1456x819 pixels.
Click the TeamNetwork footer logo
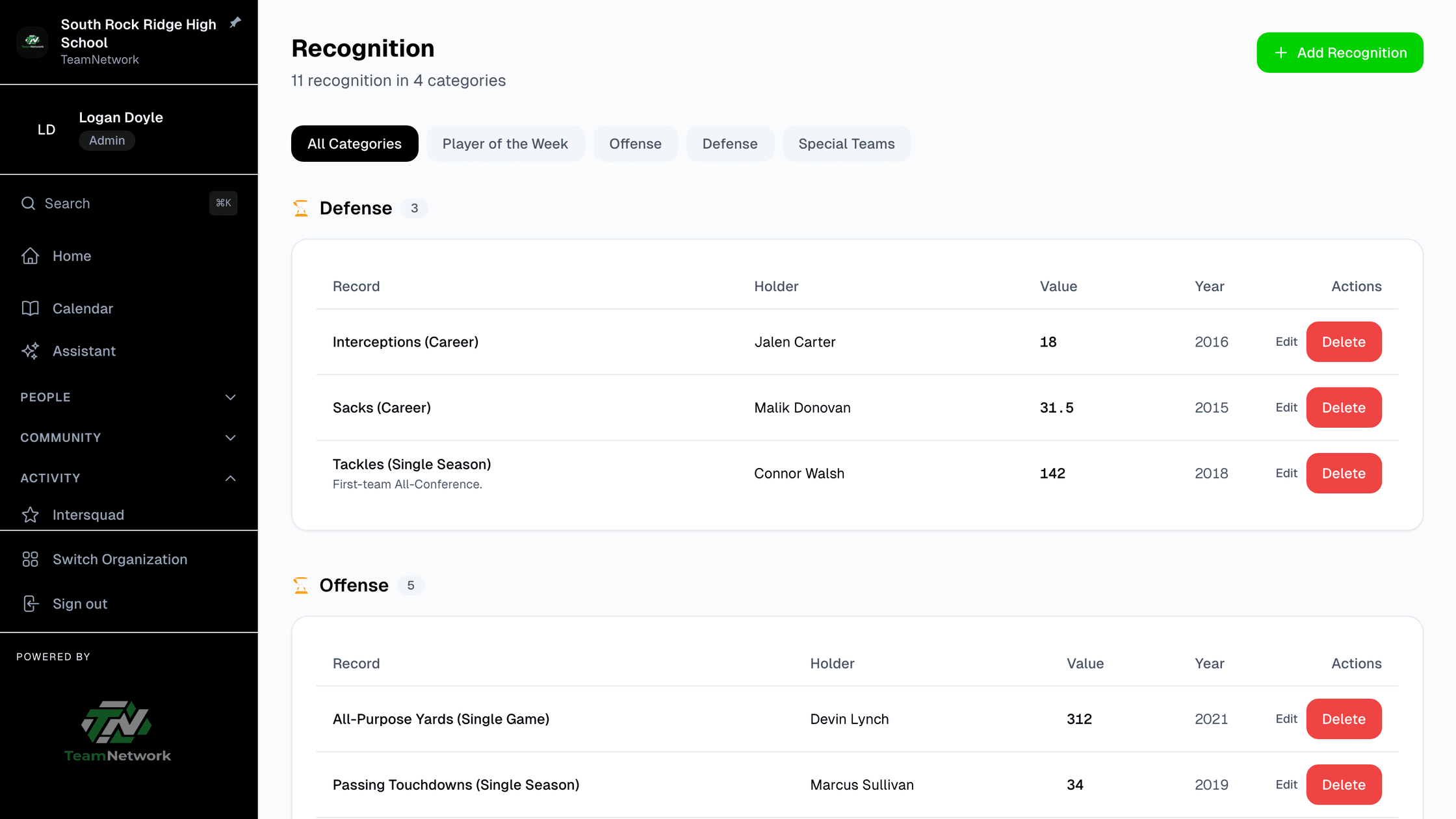(117, 731)
